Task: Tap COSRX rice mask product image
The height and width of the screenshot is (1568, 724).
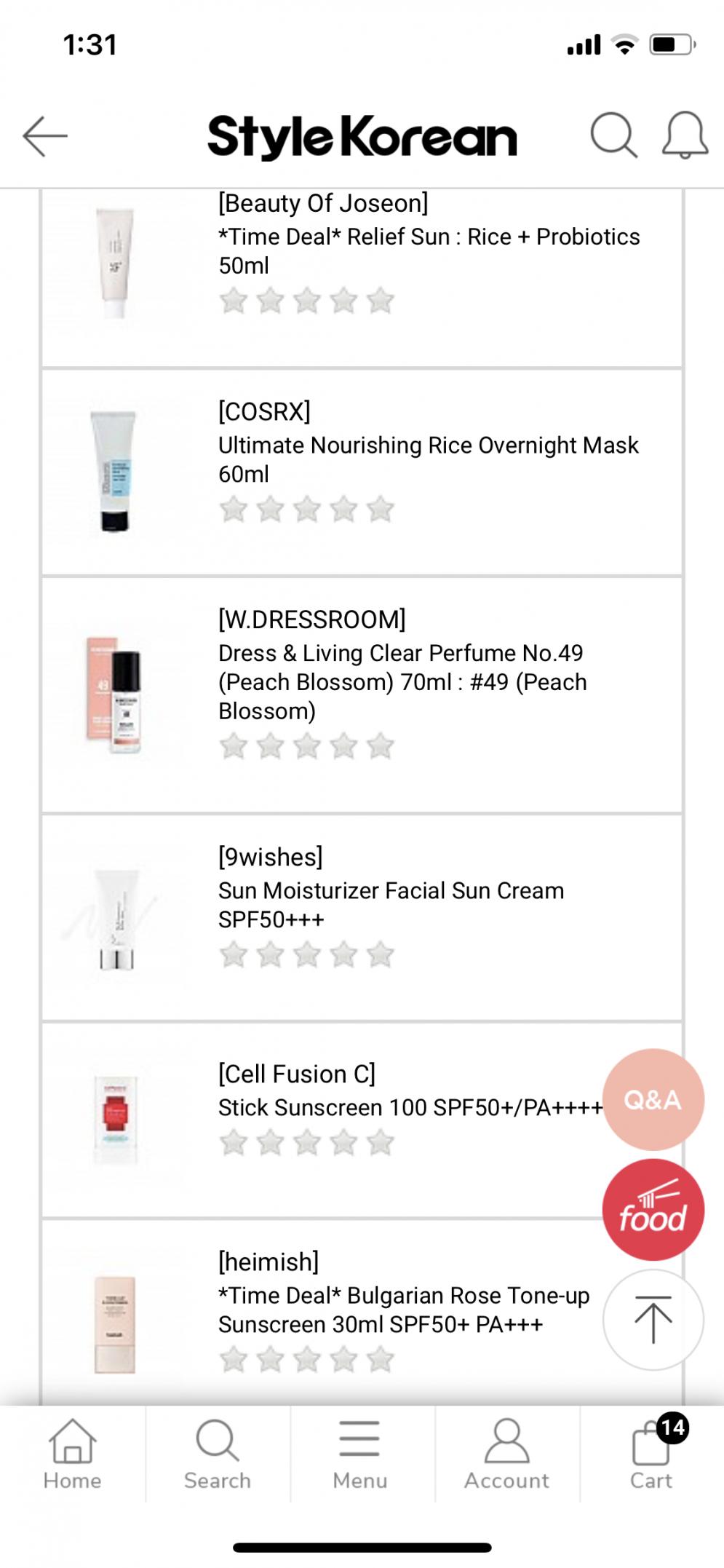Action: pyautogui.click(x=115, y=472)
